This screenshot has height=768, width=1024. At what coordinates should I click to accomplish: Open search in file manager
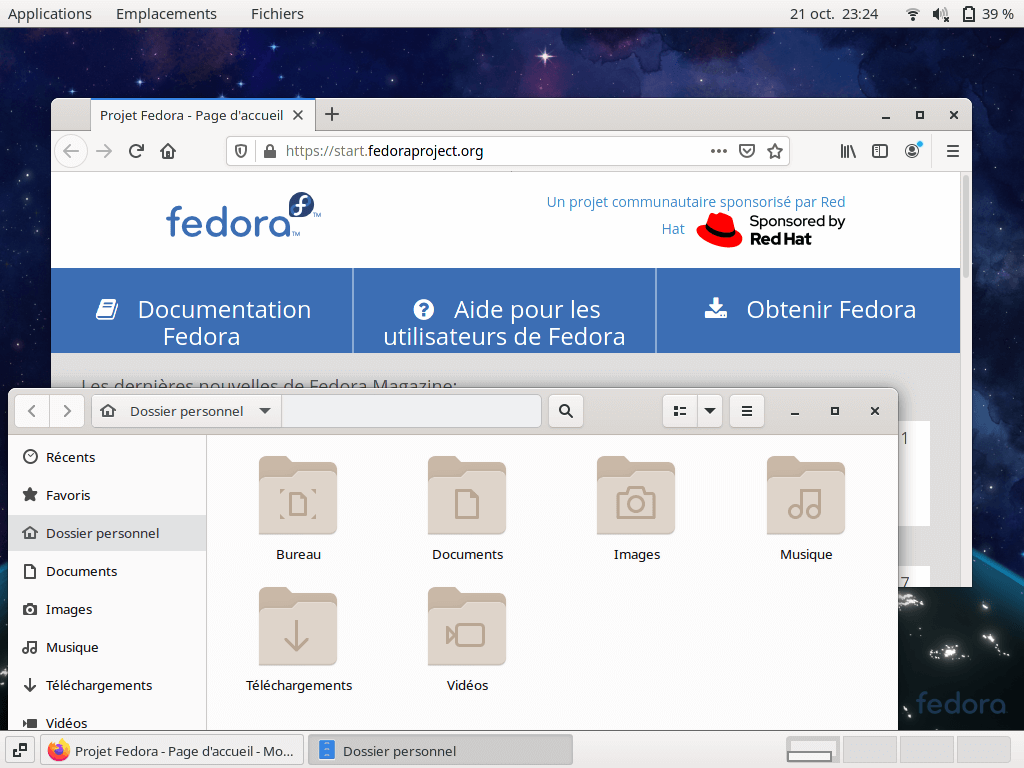pos(566,411)
